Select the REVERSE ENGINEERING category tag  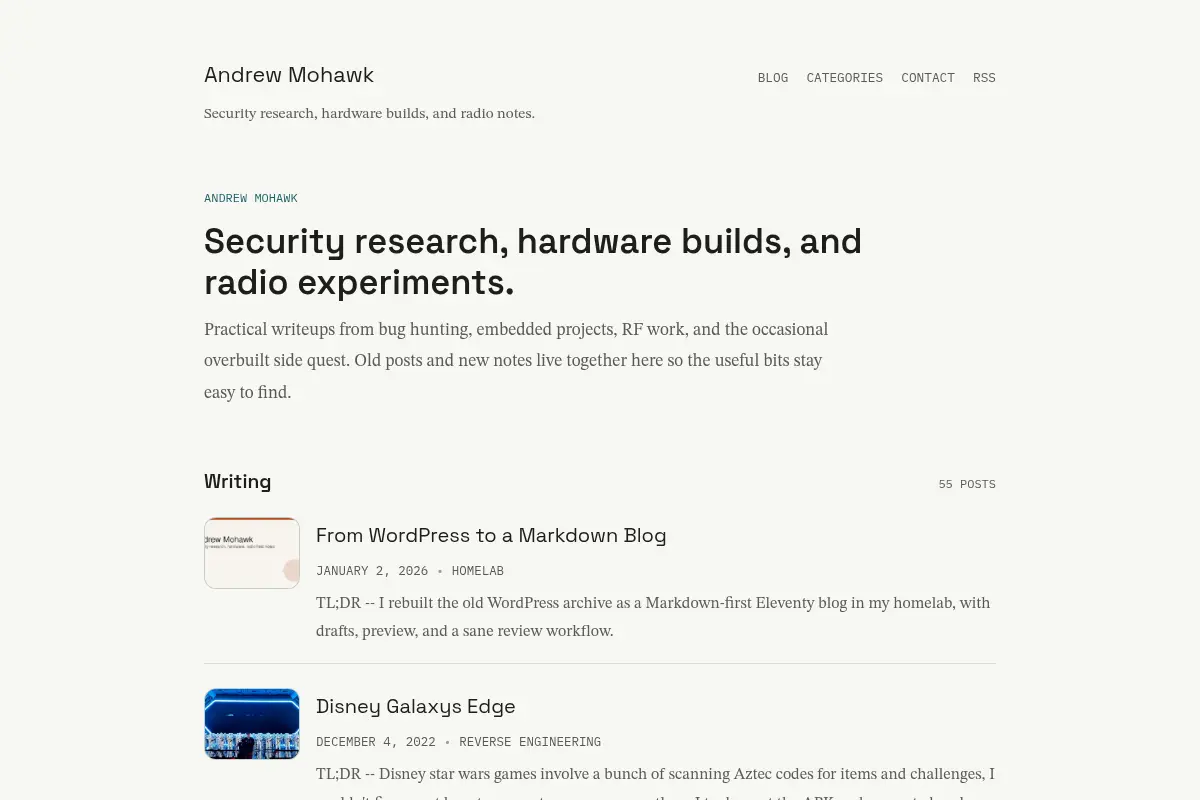click(x=530, y=742)
